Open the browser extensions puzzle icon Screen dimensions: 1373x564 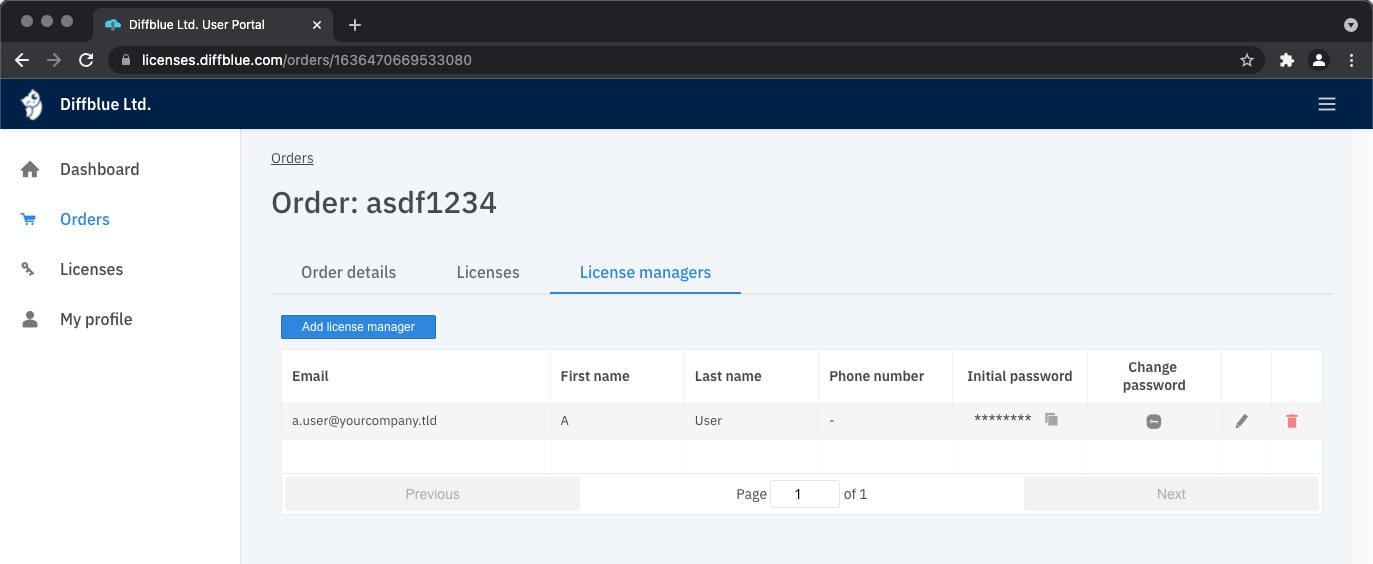click(1287, 60)
